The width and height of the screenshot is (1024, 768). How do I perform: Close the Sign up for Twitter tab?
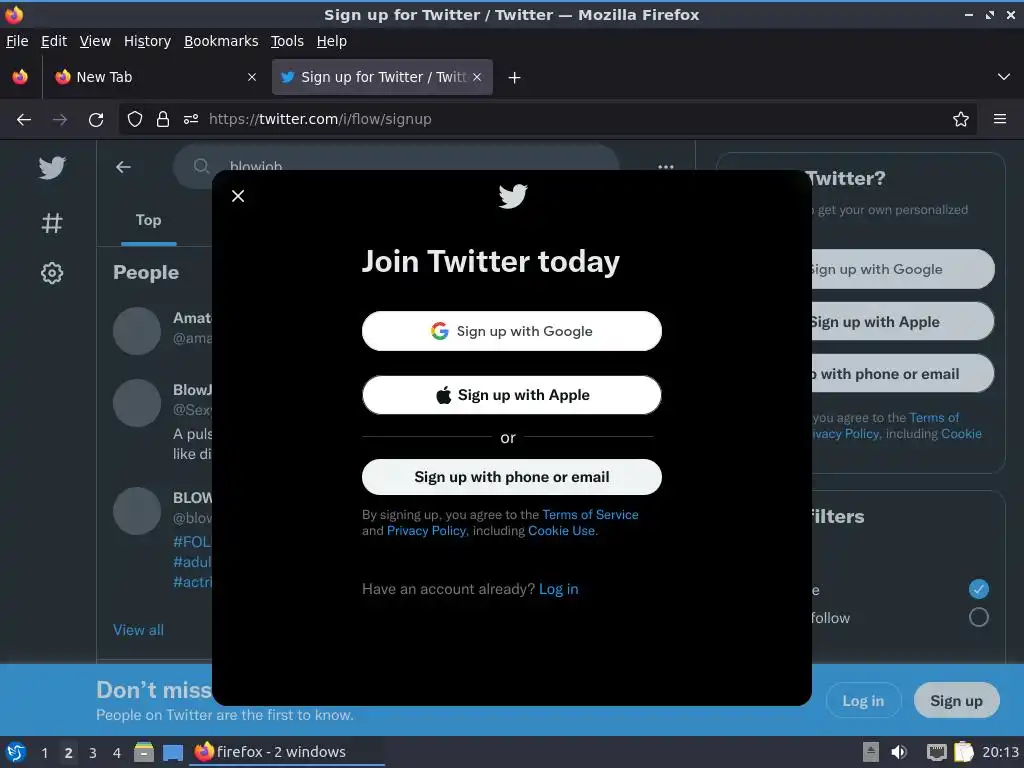coord(477,77)
